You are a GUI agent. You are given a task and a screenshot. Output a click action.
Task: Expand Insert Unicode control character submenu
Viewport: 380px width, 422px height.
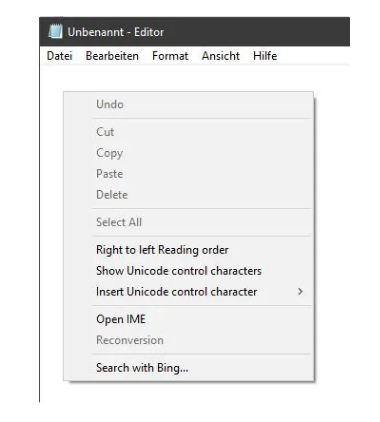pyautogui.click(x=188, y=292)
